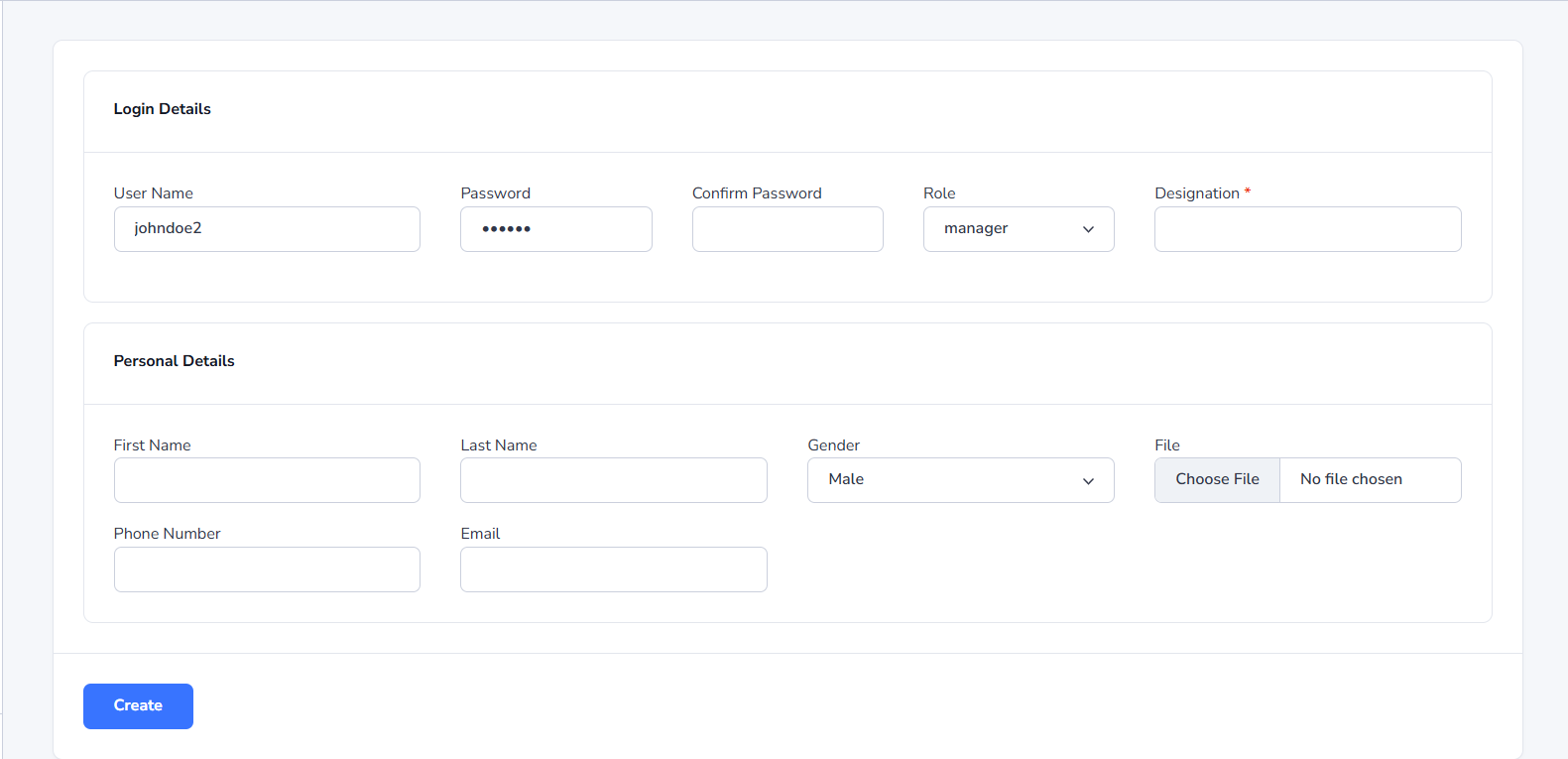The height and width of the screenshot is (759, 1568).
Task: Click the 'No file chosen' text
Action: tap(1351, 479)
